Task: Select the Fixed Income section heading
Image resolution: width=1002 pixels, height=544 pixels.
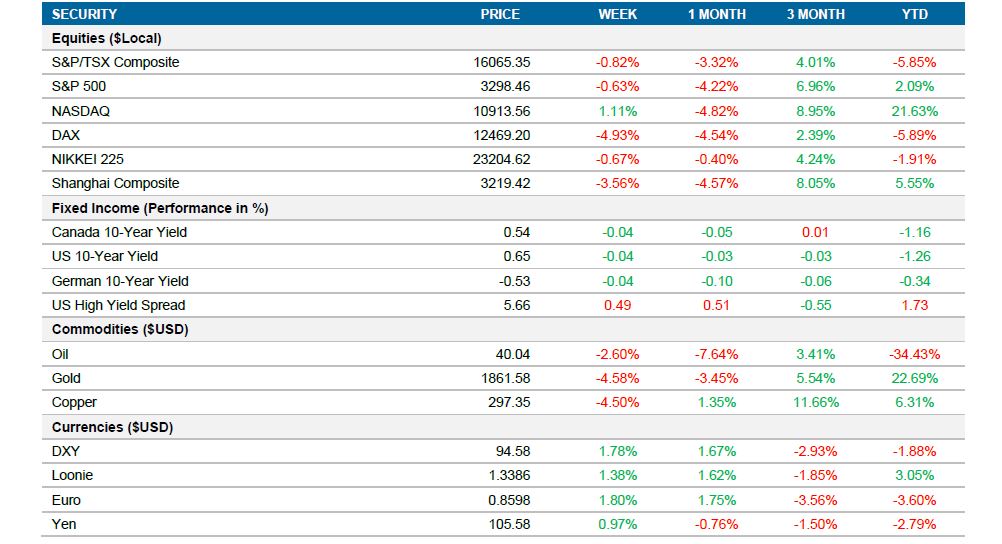Action: coord(160,208)
